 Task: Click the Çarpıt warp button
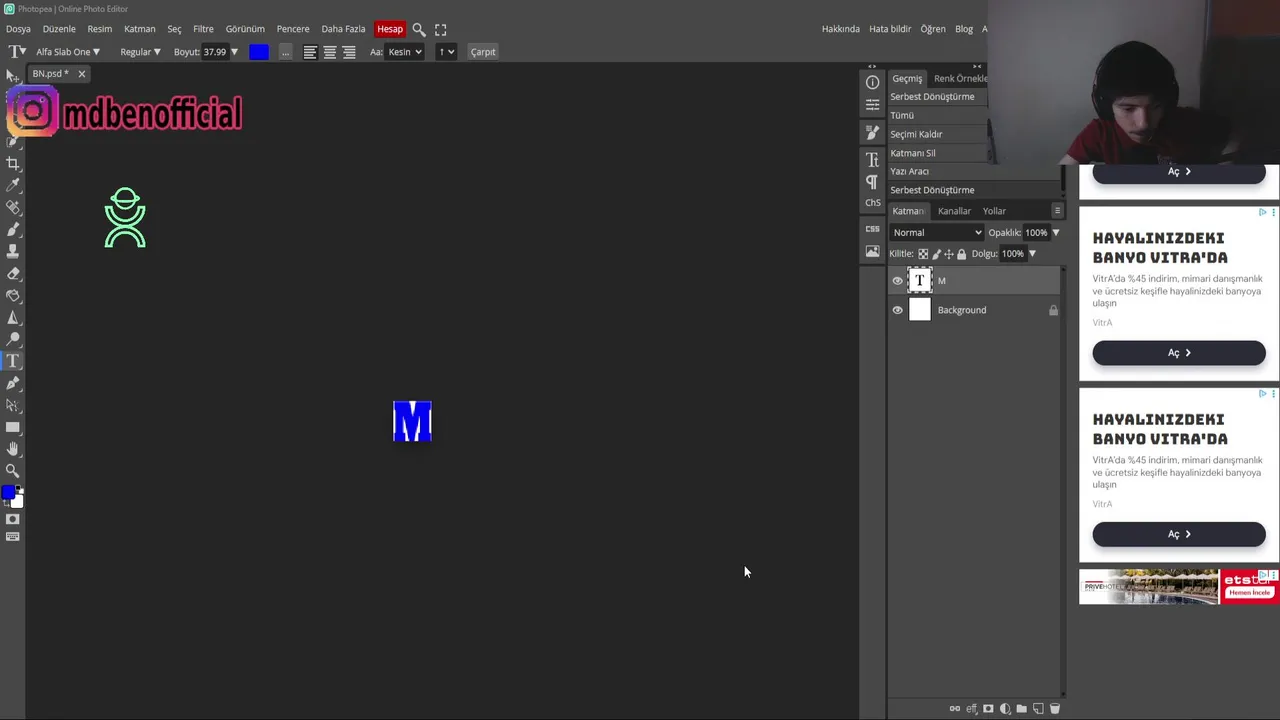click(483, 52)
